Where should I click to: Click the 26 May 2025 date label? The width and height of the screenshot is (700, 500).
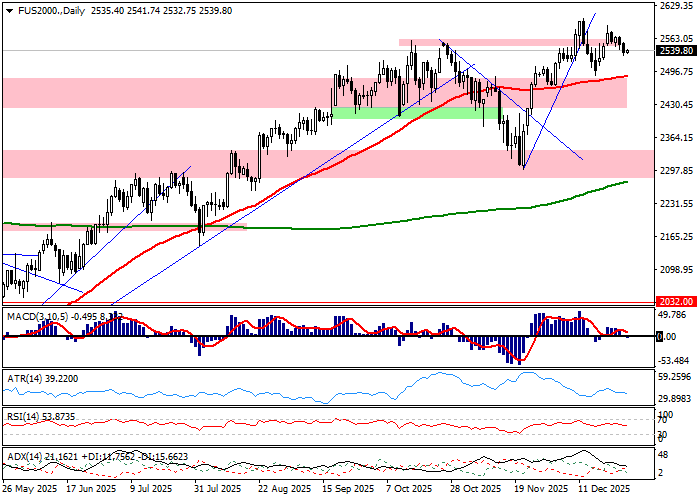coord(30,489)
